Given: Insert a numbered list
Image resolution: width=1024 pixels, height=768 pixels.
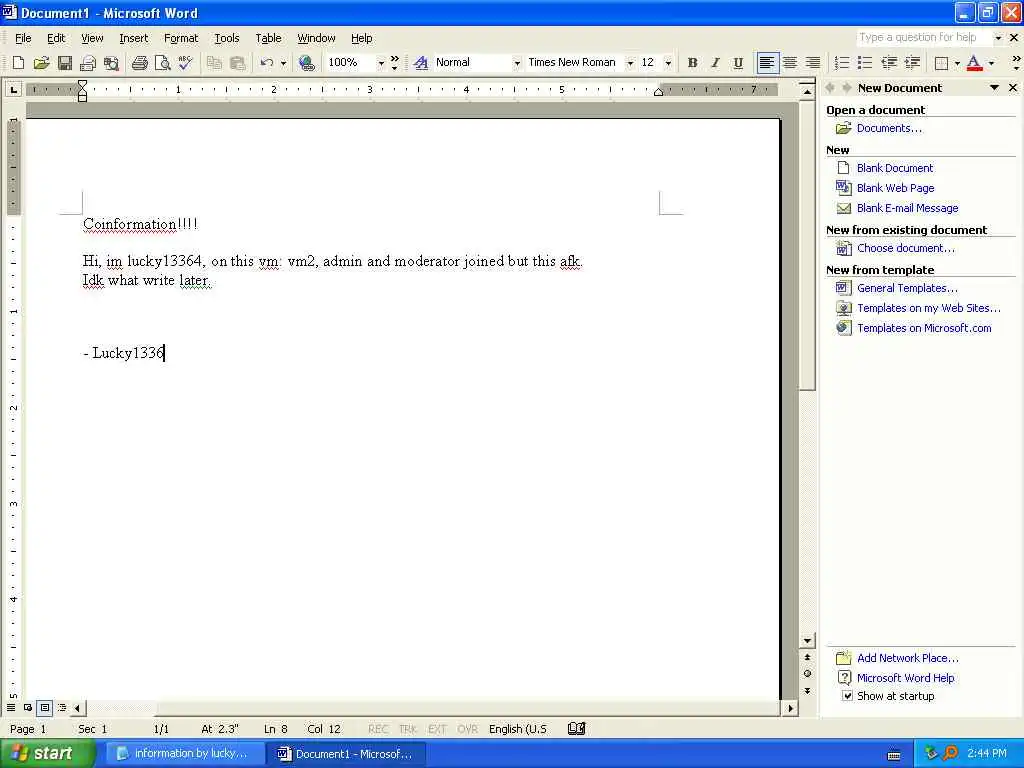Looking at the screenshot, I should coord(842,63).
